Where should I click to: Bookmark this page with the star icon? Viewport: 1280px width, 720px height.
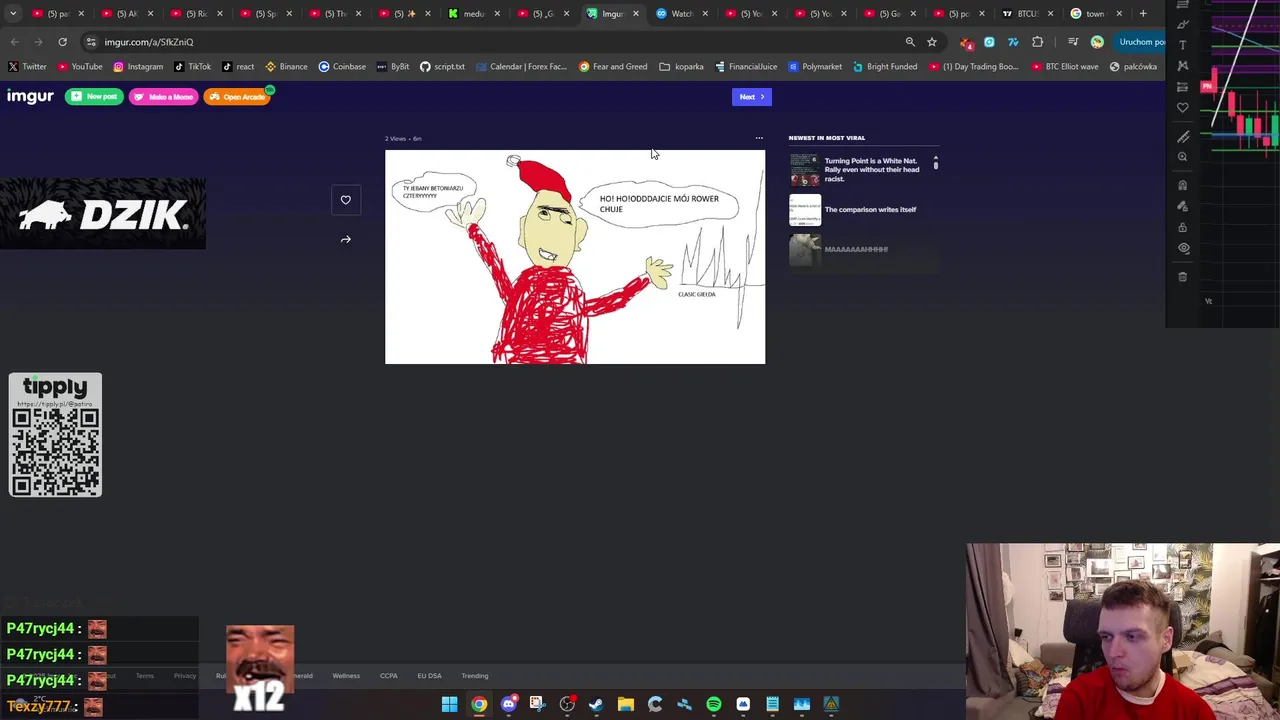[x=932, y=42]
